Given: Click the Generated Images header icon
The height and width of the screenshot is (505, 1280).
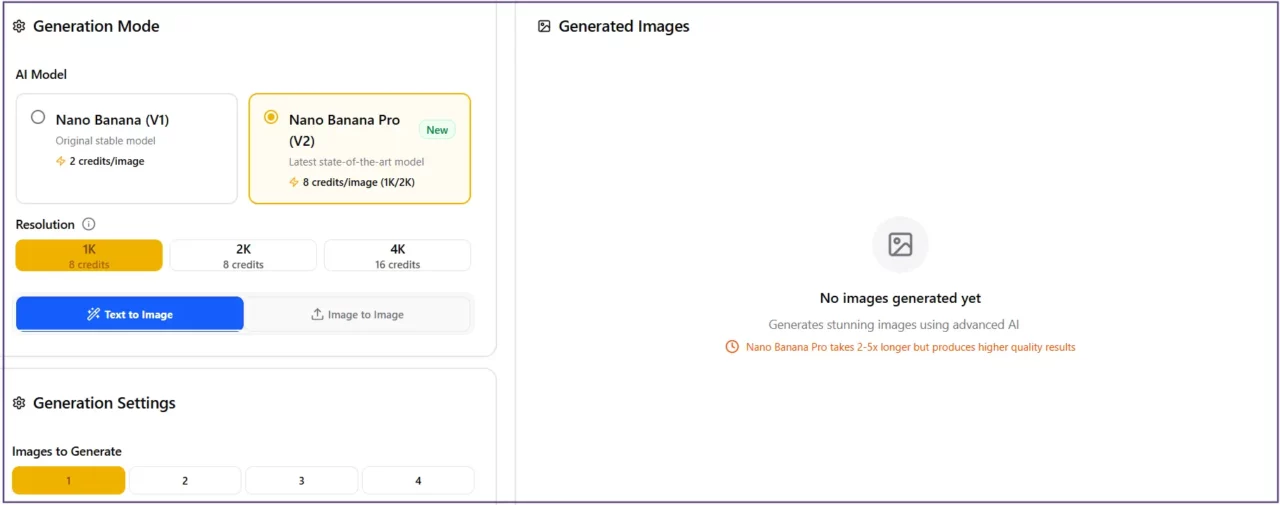Looking at the screenshot, I should tap(544, 27).
